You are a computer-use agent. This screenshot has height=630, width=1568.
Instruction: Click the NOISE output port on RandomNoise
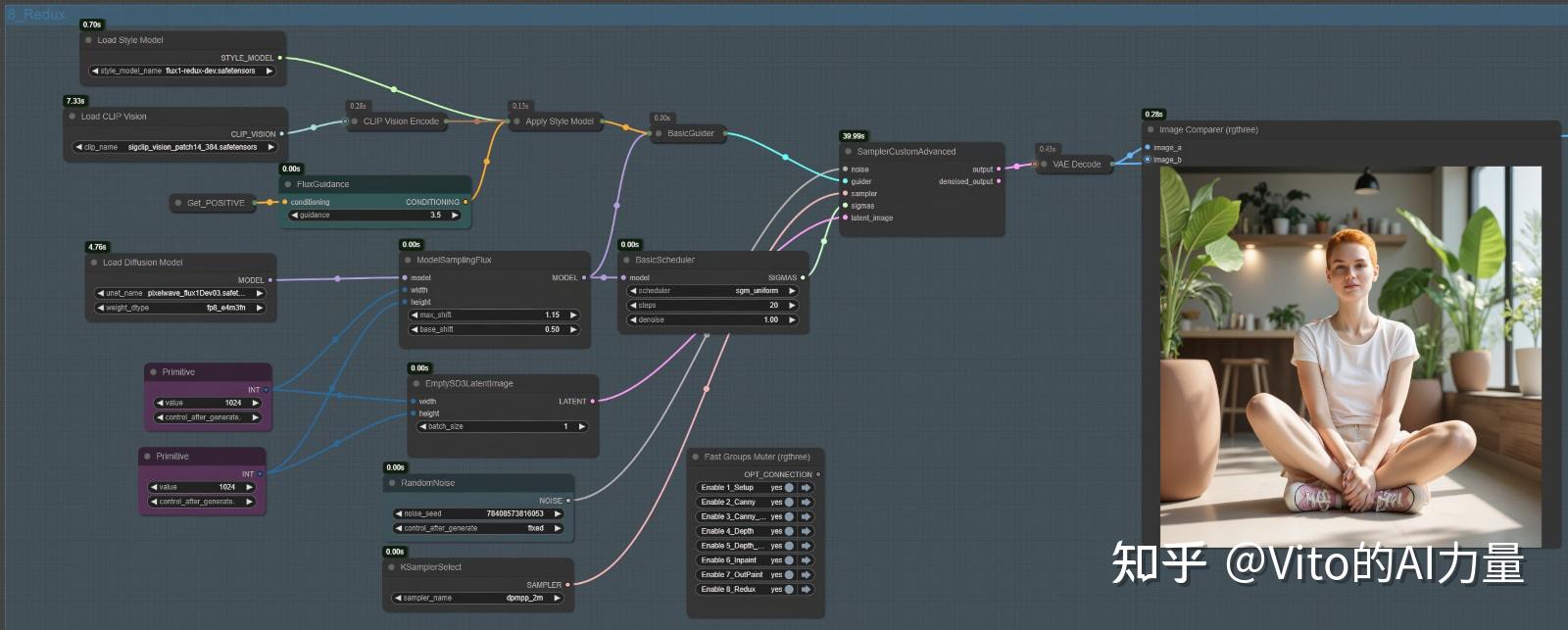pos(567,501)
